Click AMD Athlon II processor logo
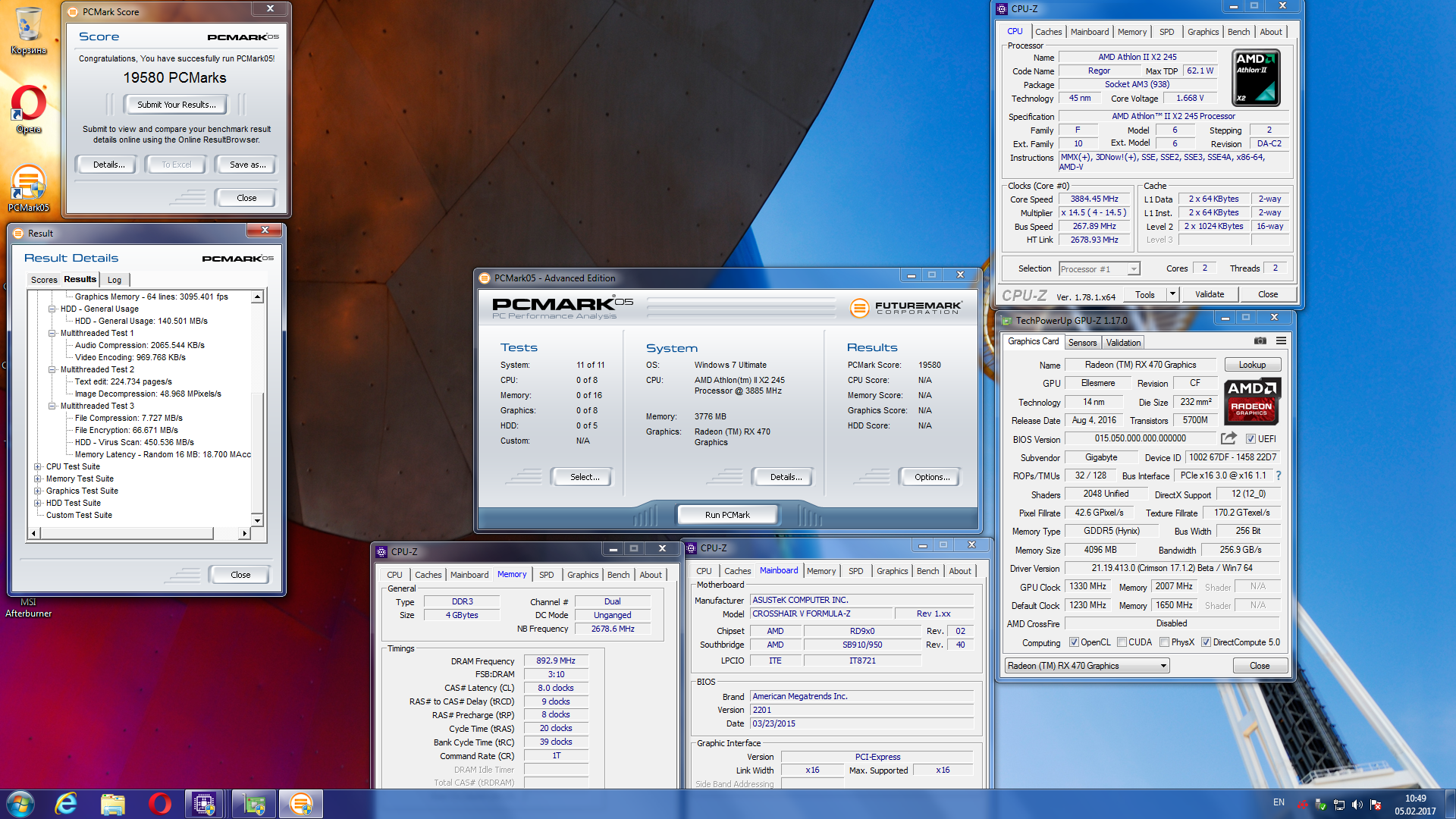 coord(1256,78)
